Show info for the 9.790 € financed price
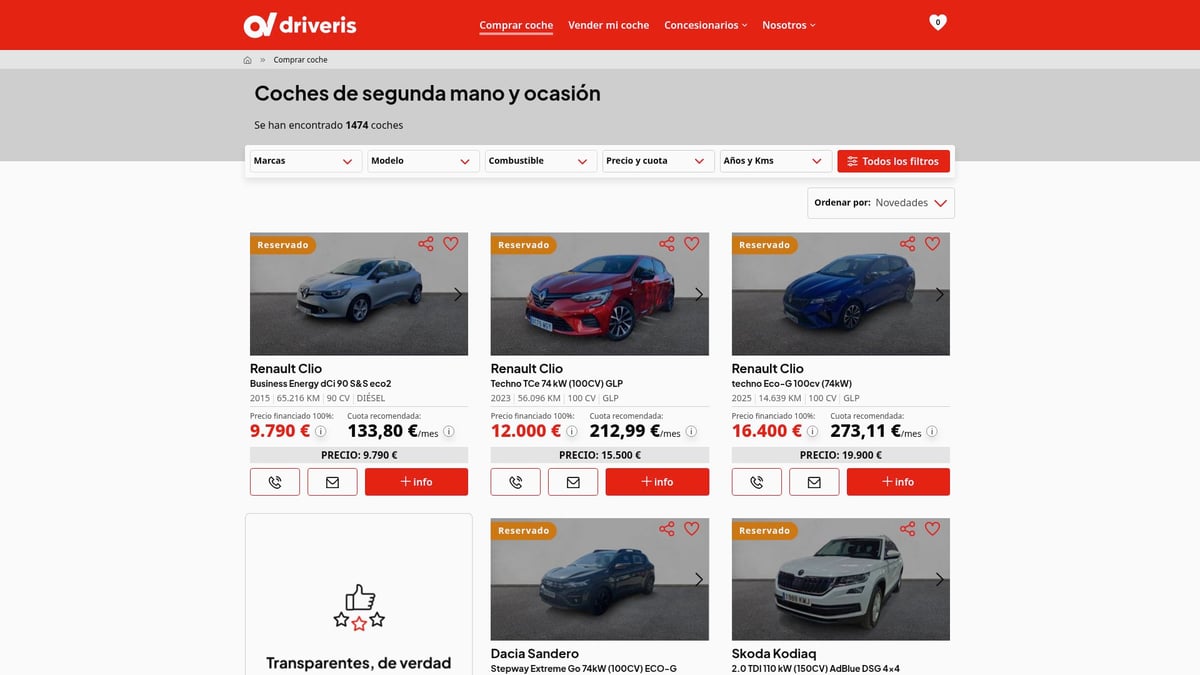 coord(321,432)
